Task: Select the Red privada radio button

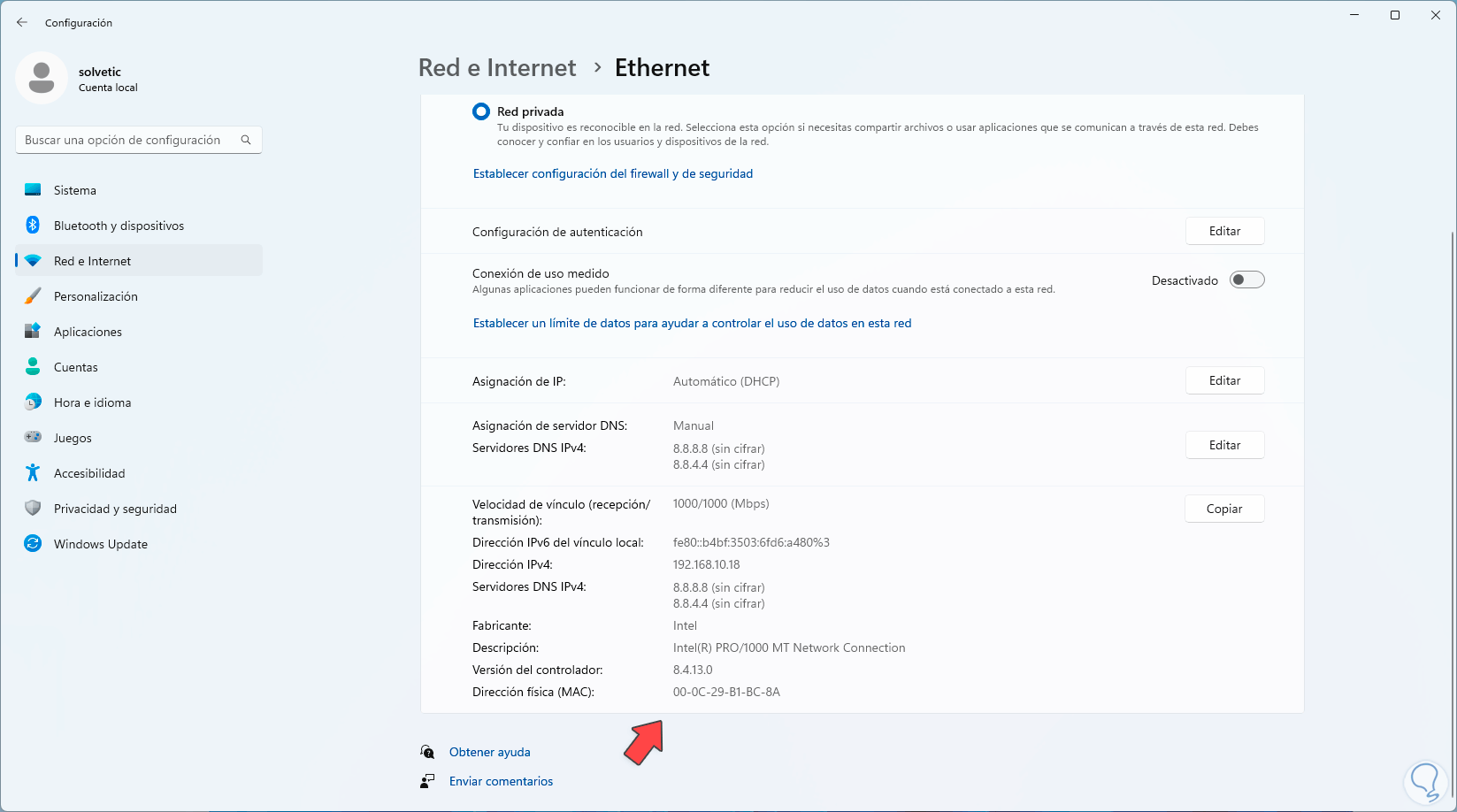Action: coord(481,111)
